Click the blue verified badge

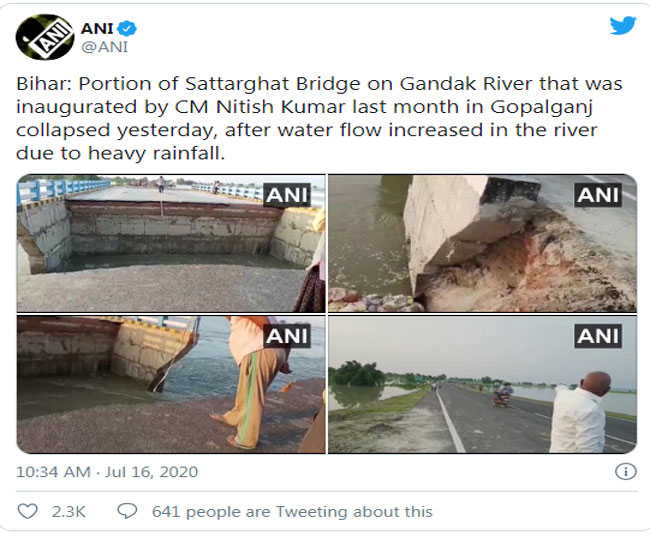130,28
